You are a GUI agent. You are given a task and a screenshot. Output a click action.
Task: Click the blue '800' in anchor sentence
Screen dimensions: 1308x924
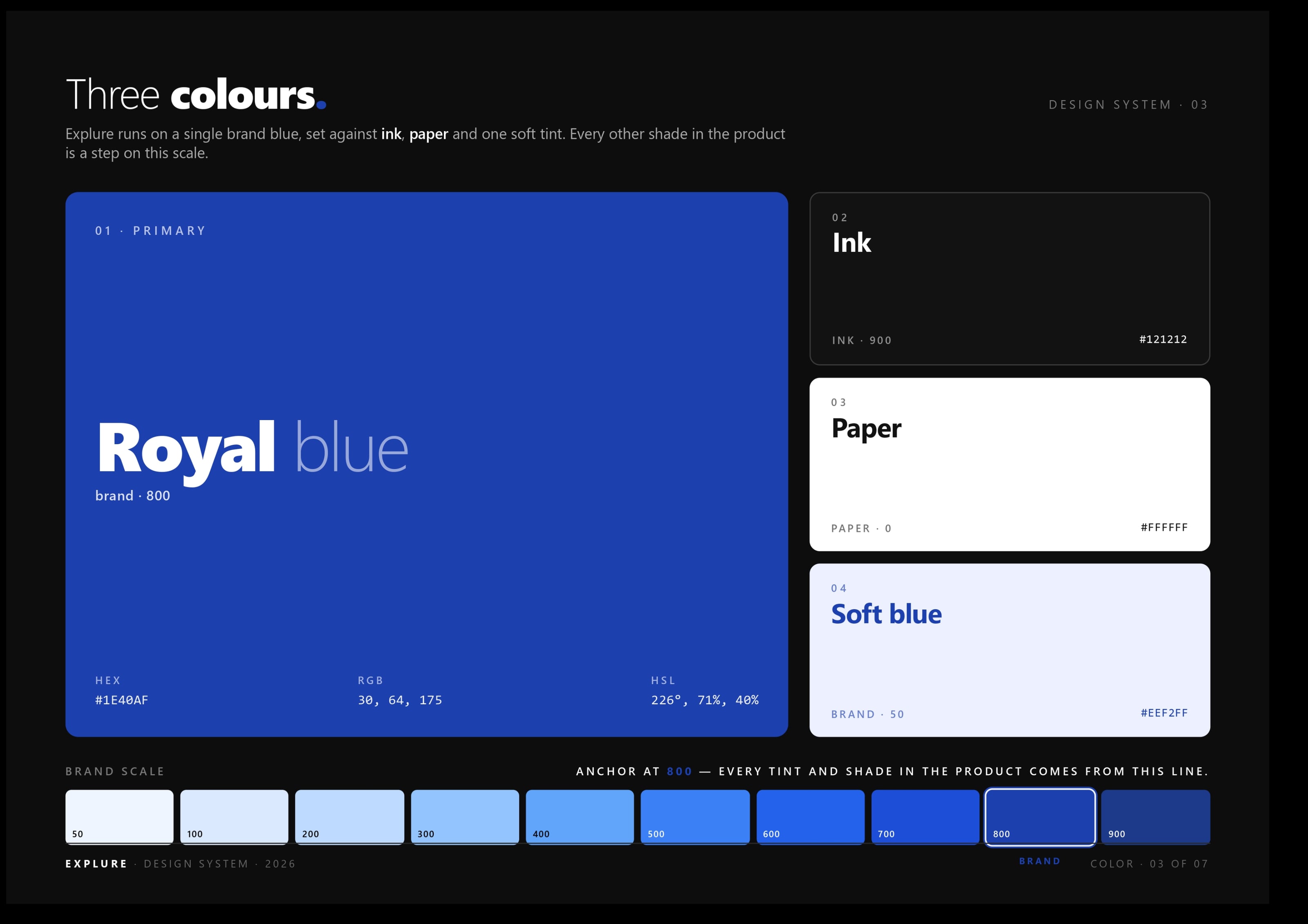(679, 771)
